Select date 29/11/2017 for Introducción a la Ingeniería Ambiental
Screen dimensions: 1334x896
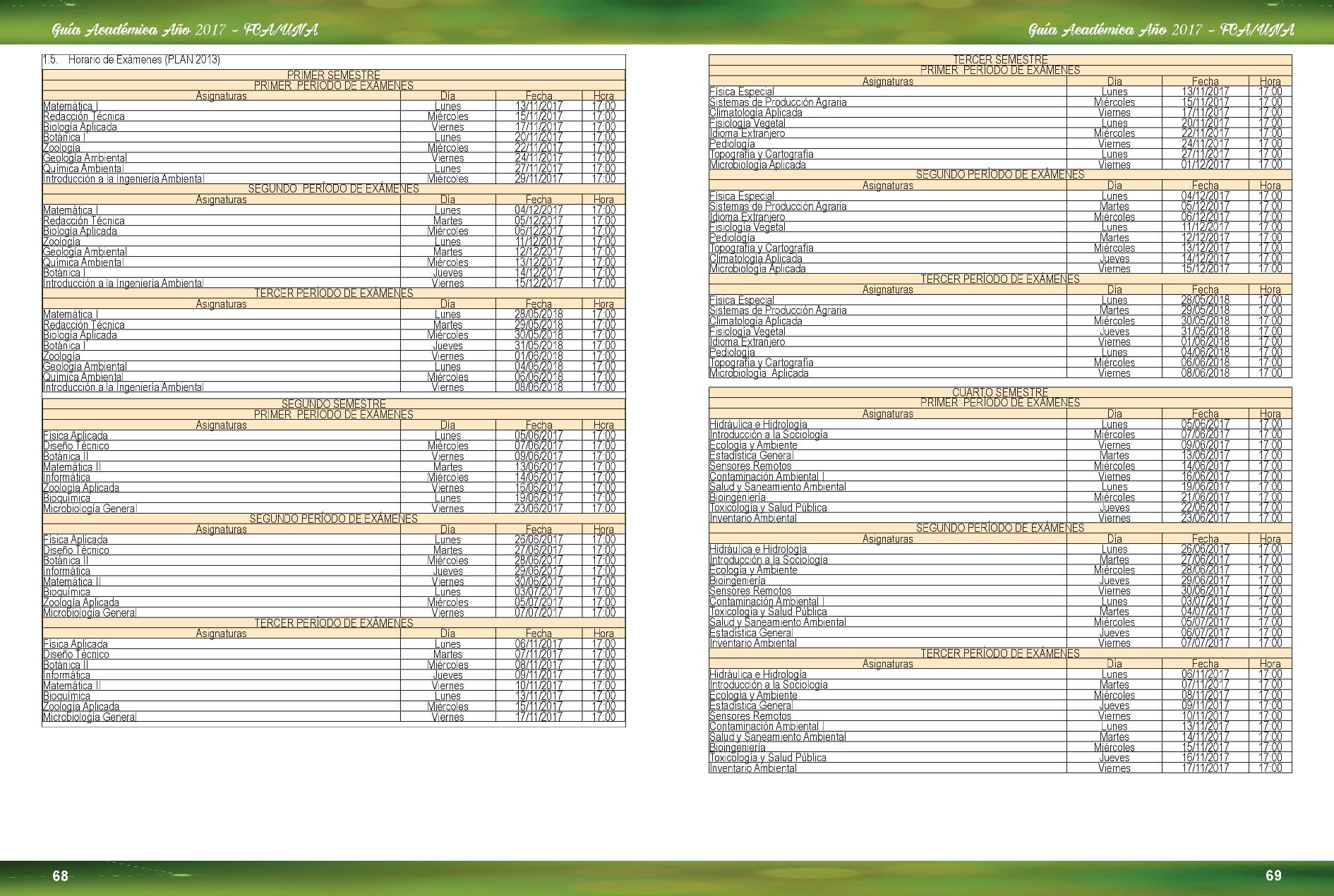pos(539,179)
